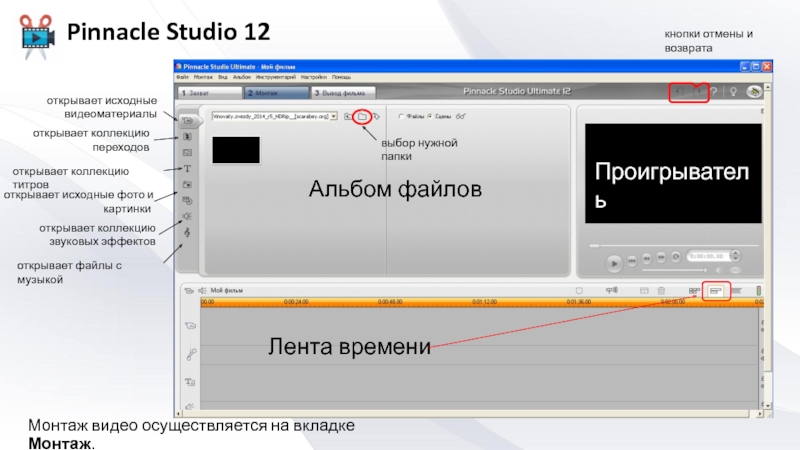Select the 'Сцены' radio button

click(x=429, y=116)
